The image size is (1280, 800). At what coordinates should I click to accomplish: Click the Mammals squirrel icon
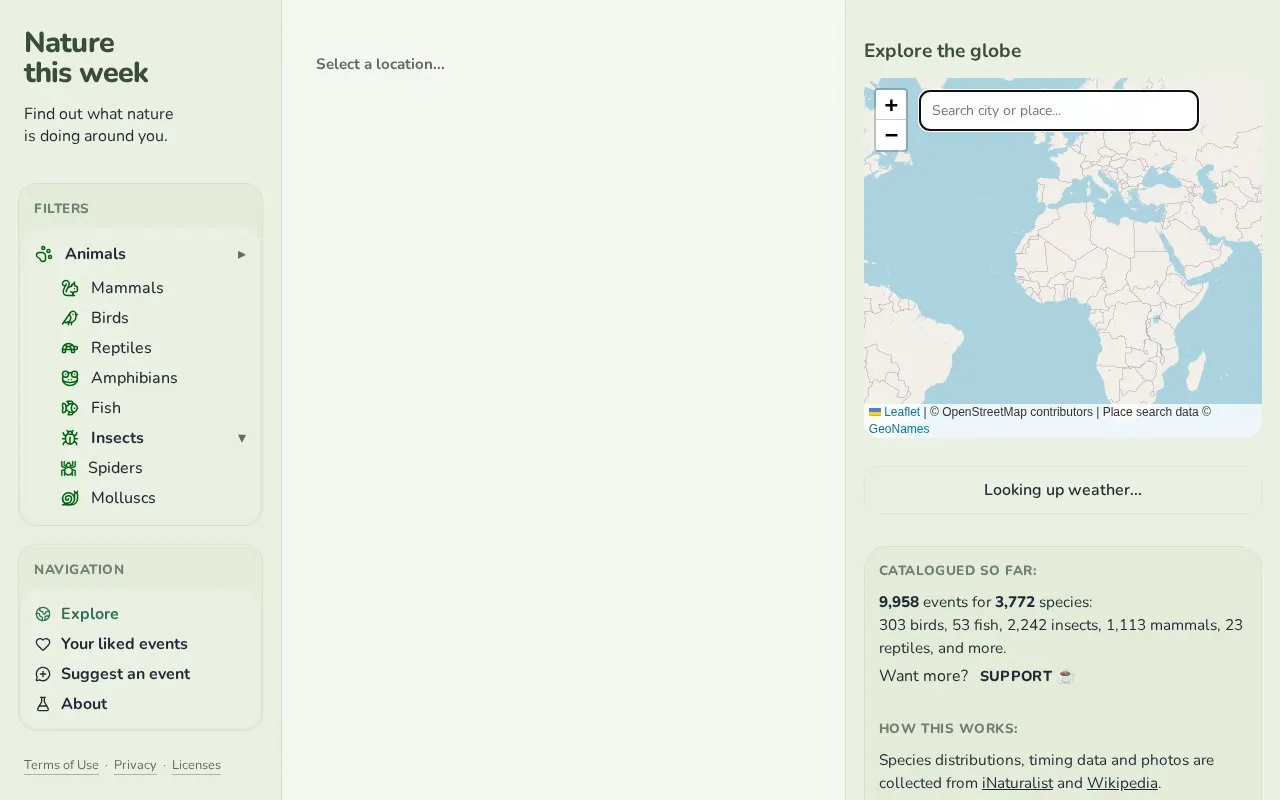tap(69, 288)
